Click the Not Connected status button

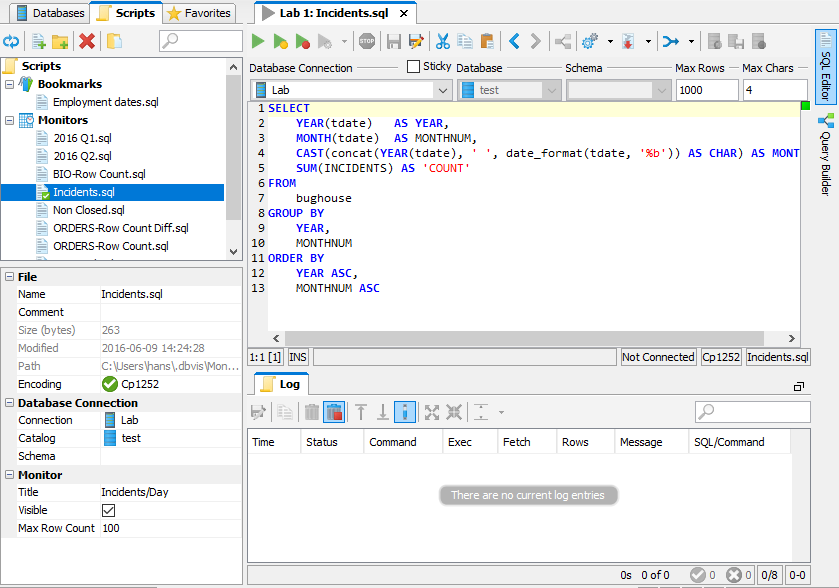pos(658,357)
